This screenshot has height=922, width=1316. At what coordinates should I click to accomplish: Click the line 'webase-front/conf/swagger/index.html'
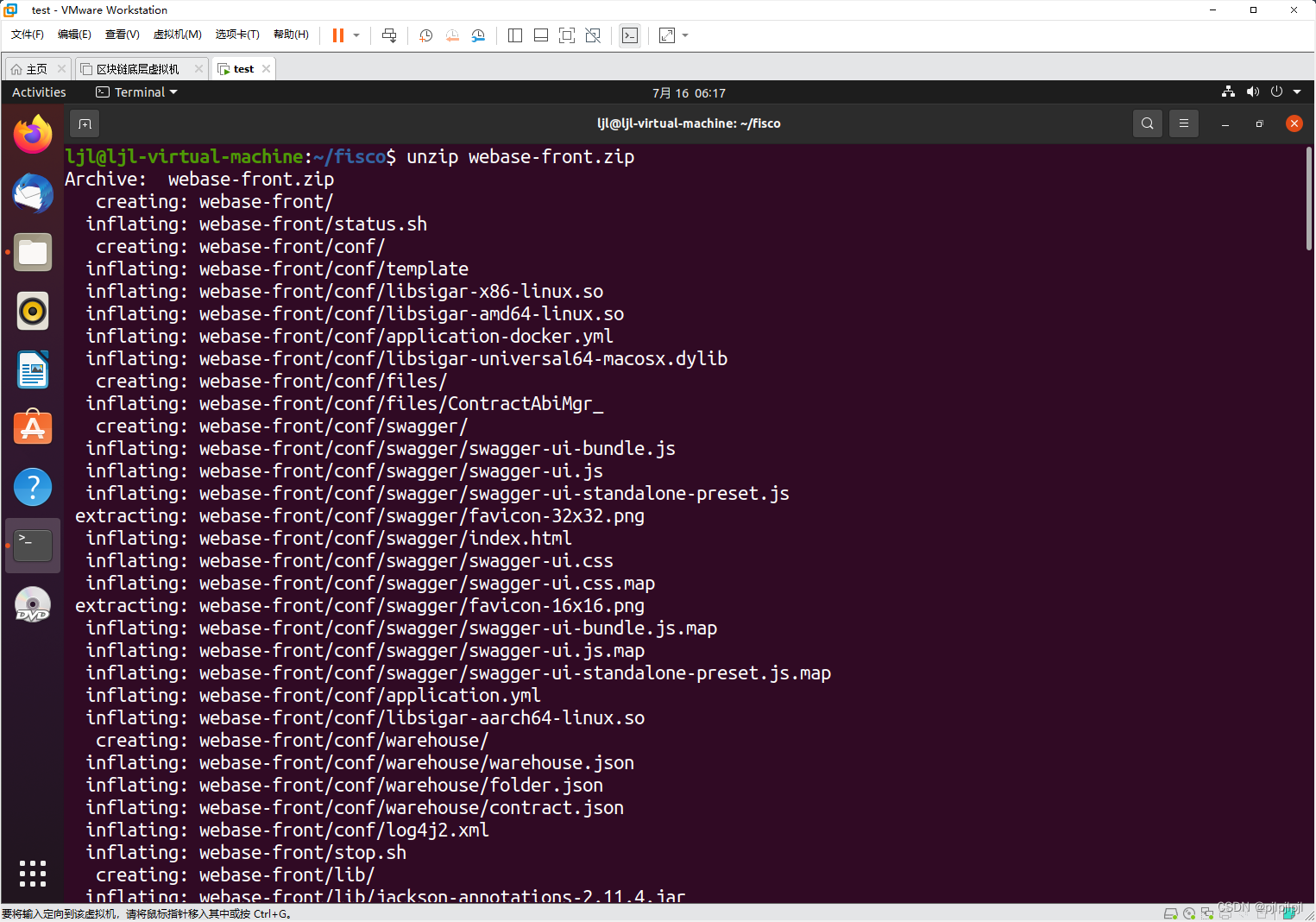click(x=386, y=538)
